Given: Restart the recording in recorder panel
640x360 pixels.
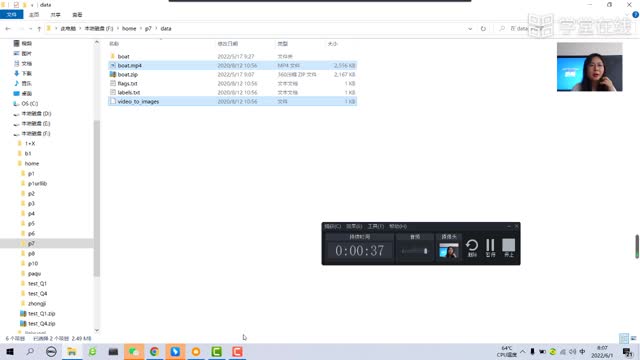Looking at the screenshot, I should (472, 247).
